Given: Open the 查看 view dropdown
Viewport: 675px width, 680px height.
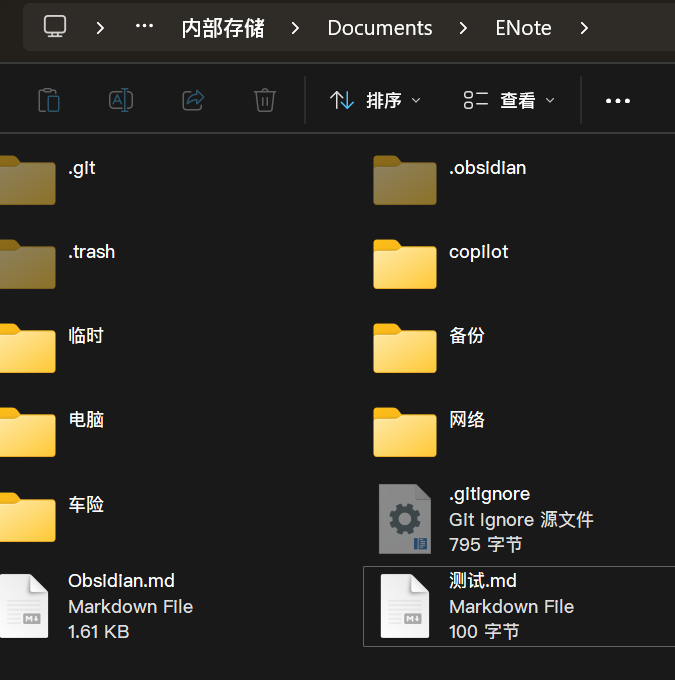Looking at the screenshot, I should click(x=509, y=100).
